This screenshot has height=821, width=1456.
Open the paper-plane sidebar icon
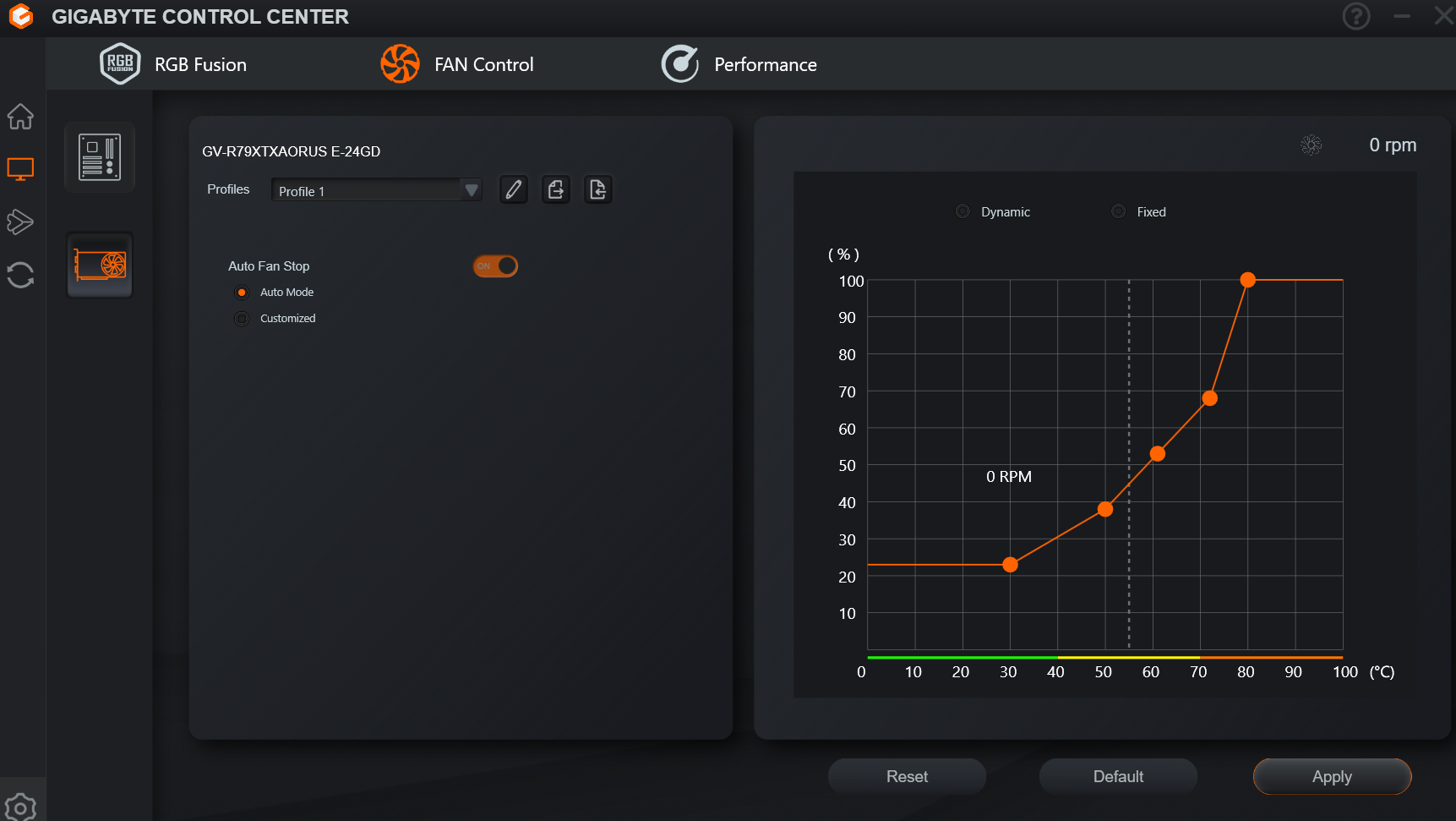point(20,222)
